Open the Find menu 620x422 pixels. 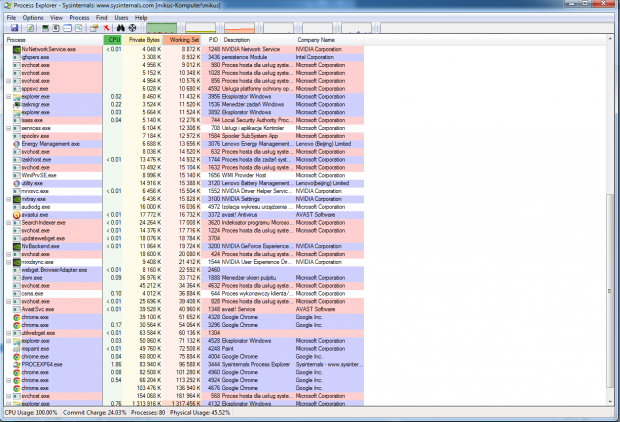[102, 18]
